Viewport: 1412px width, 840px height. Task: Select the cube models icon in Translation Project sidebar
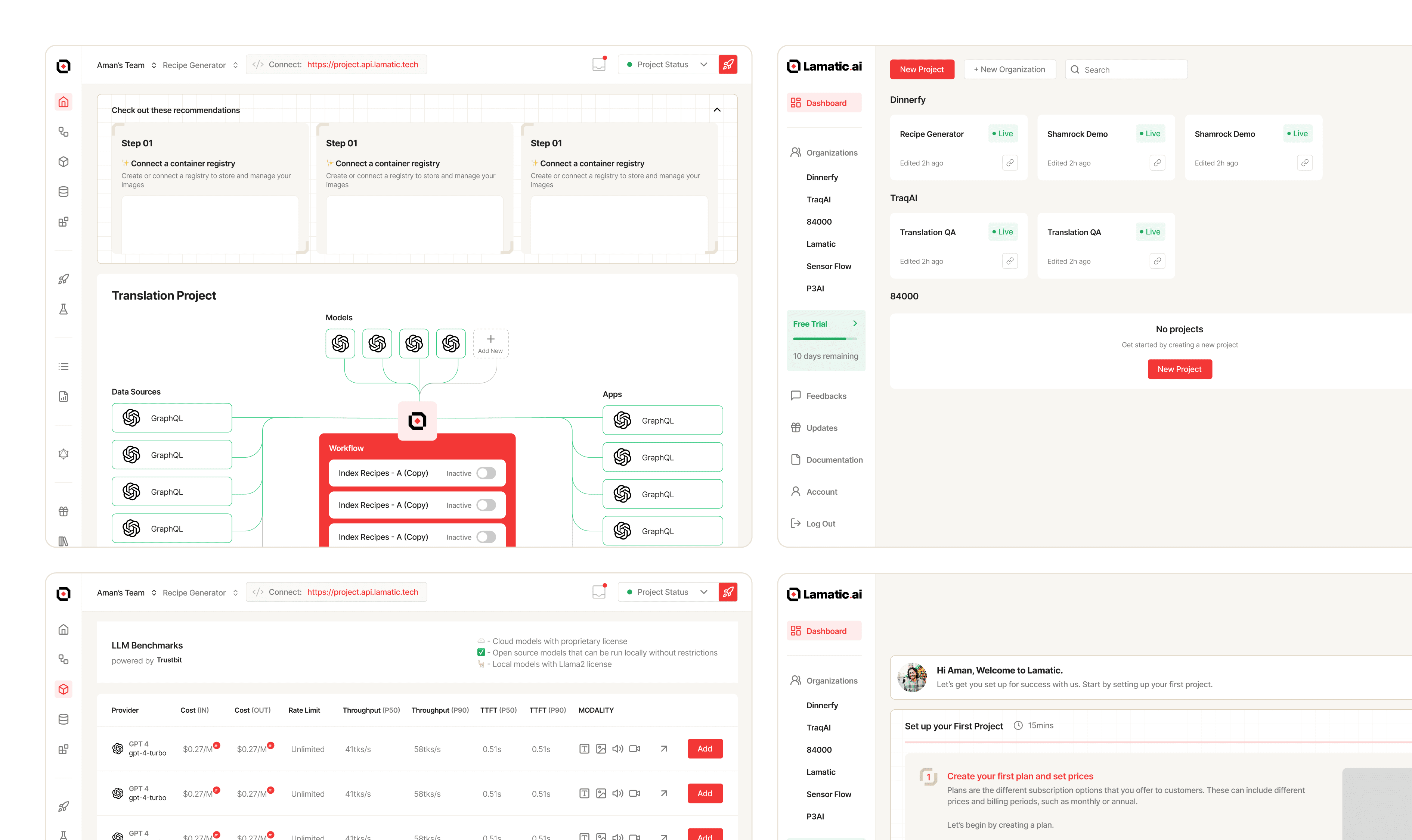coord(64,162)
